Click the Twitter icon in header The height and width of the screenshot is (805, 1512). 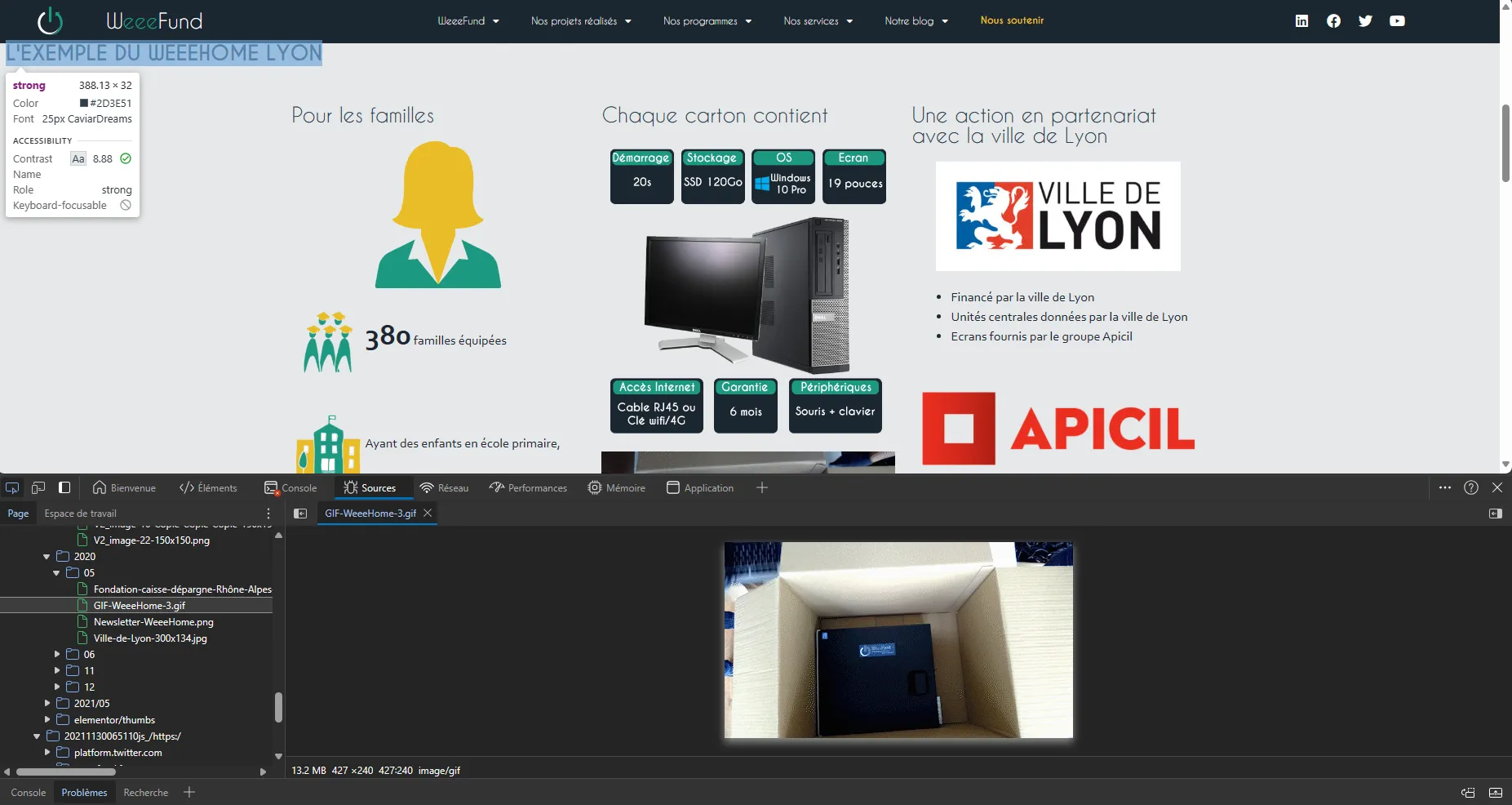click(1365, 21)
